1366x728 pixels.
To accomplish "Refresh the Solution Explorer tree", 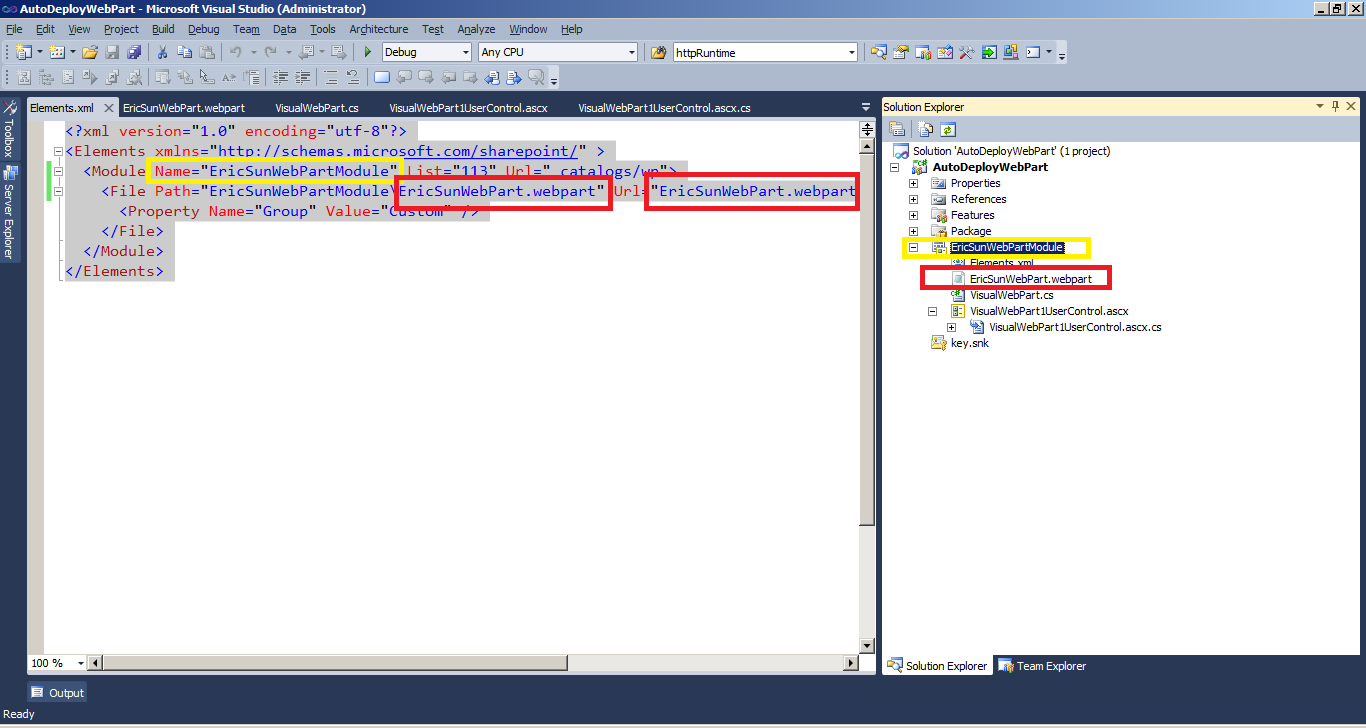I will pos(948,129).
